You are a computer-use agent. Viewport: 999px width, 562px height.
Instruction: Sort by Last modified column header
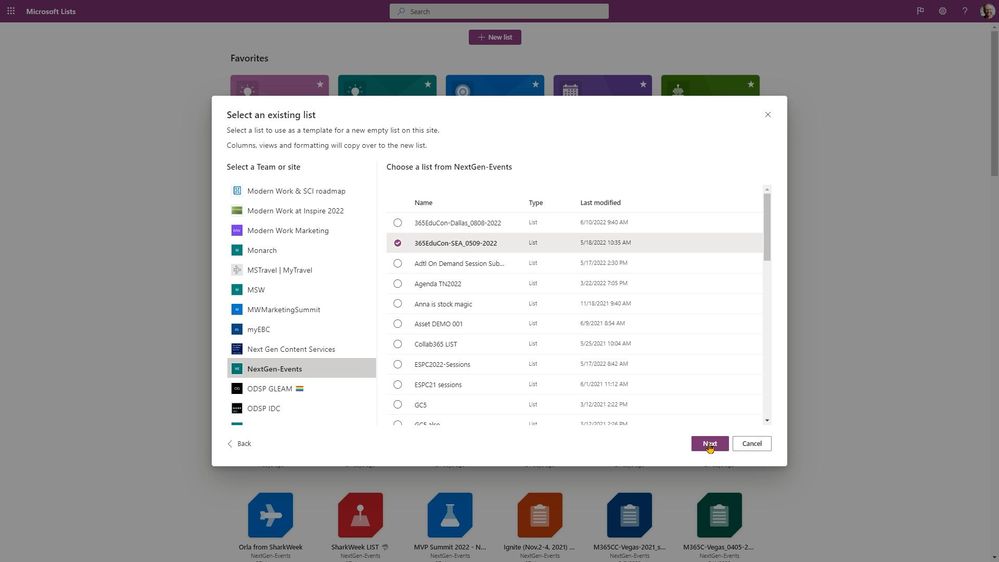click(600, 203)
